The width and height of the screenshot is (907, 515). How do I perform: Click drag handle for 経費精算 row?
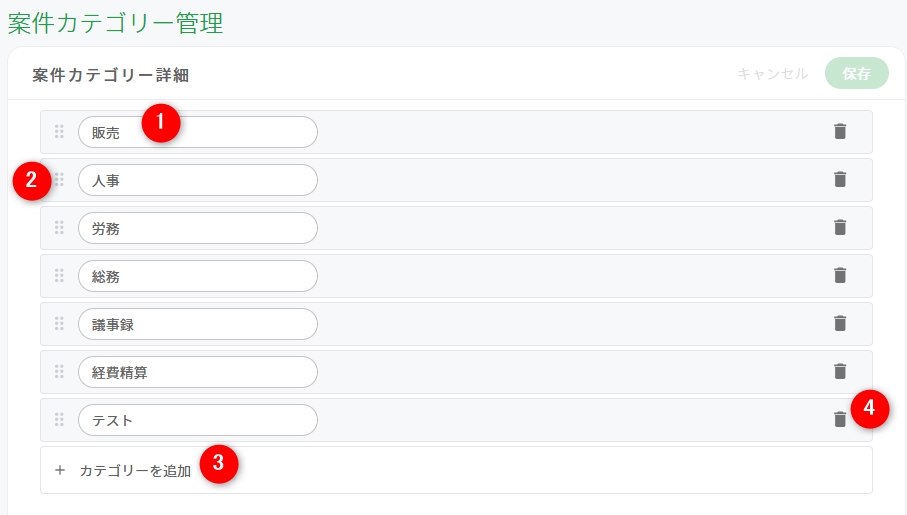click(59, 371)
